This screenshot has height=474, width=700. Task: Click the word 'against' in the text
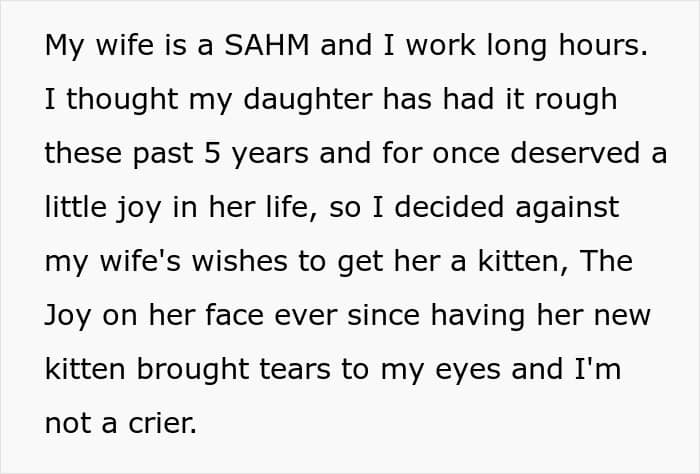tap(567, 208)
